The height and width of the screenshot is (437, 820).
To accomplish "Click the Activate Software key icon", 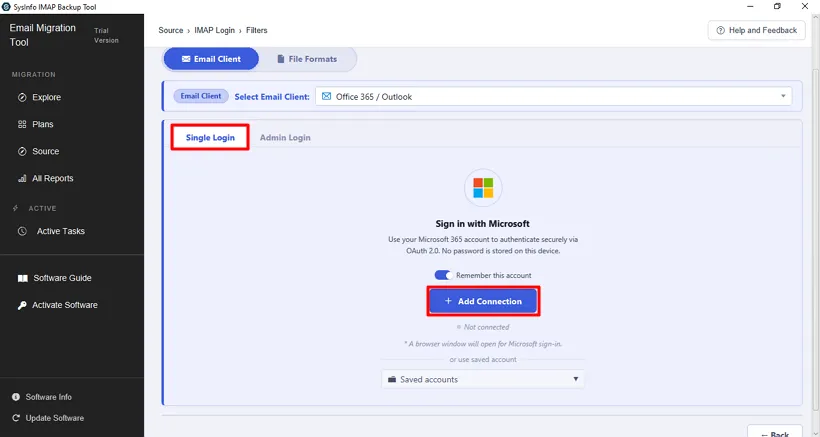I will click(22, 305).
